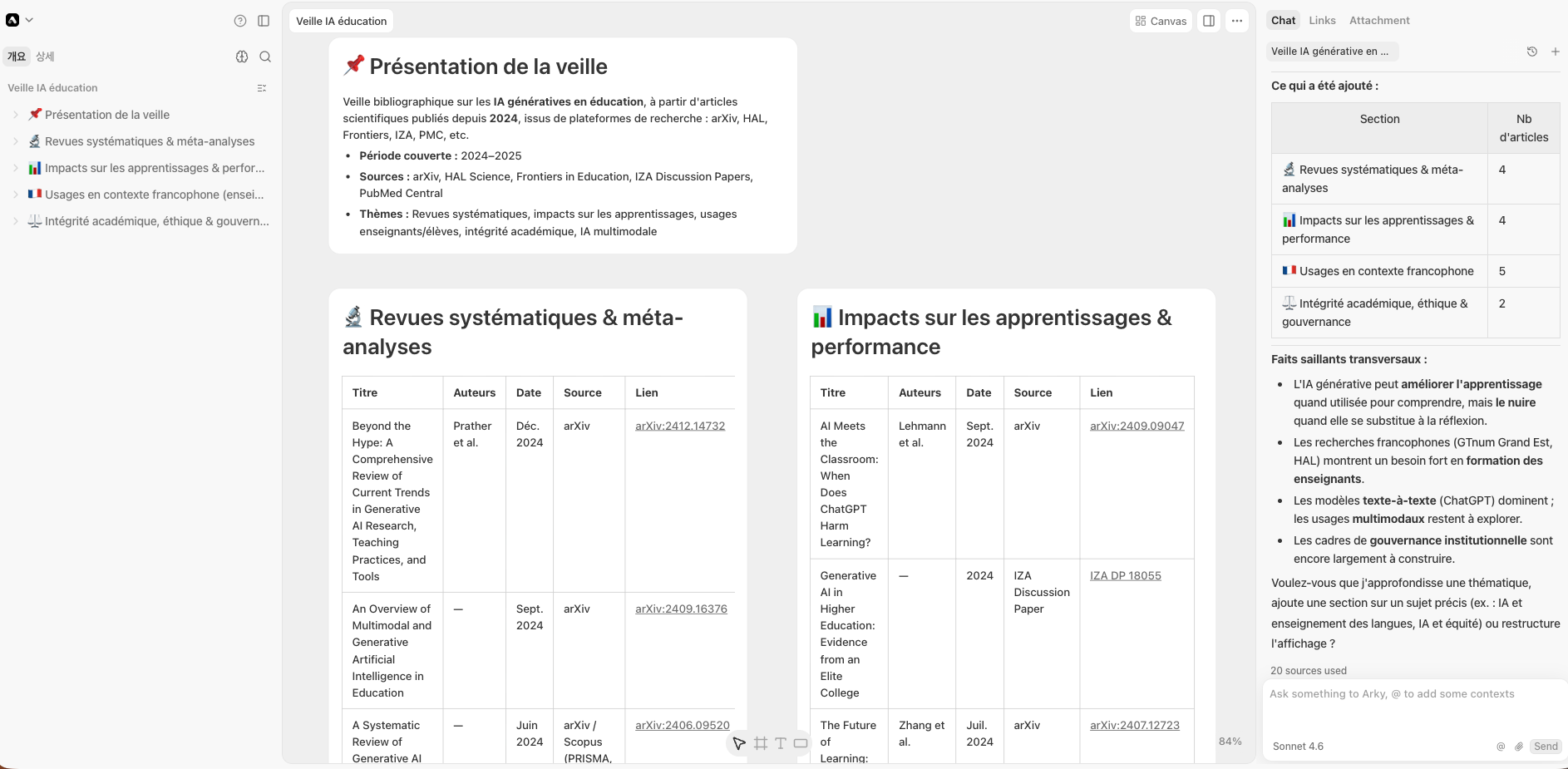Open the workspace logo dropdown
The height and width of the screenshot is (769, 1568).
pos(19,20)
